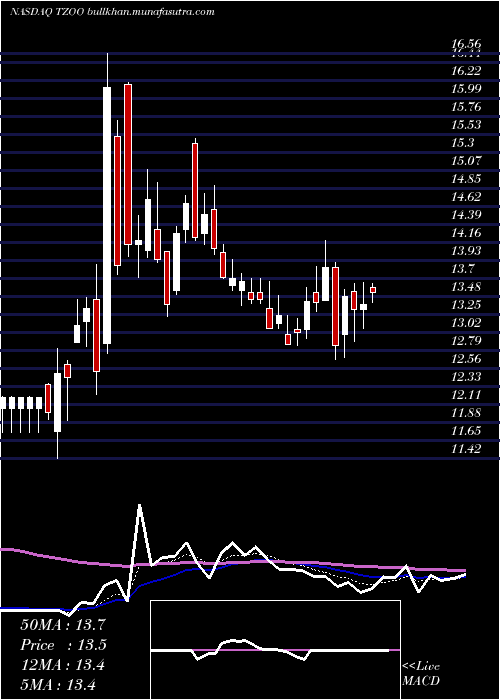The width and height of the screenshot is (500, 700).
Task: Click the 11.65 price axis label
Action: click(x=466, y=430)
